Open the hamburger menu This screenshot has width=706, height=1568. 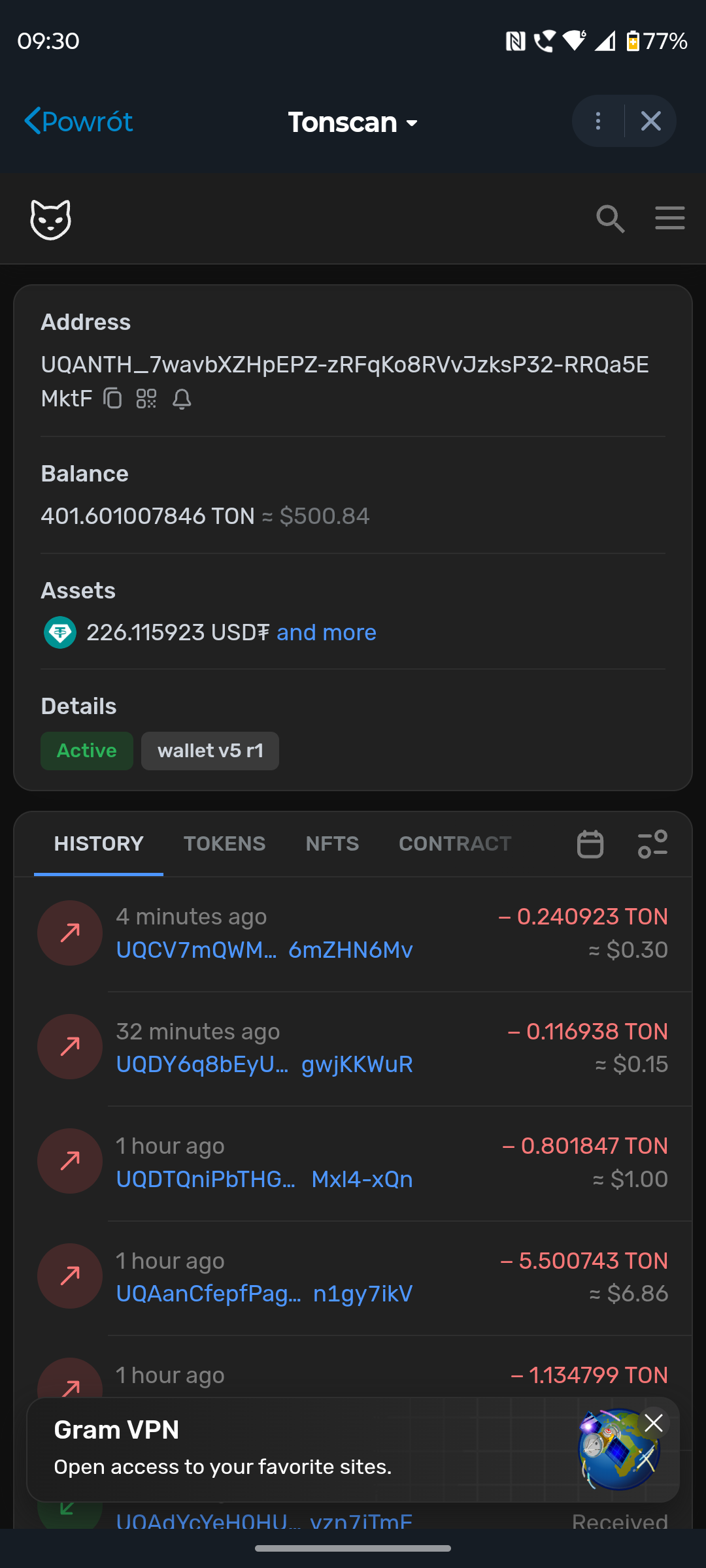tap(670, 218)
